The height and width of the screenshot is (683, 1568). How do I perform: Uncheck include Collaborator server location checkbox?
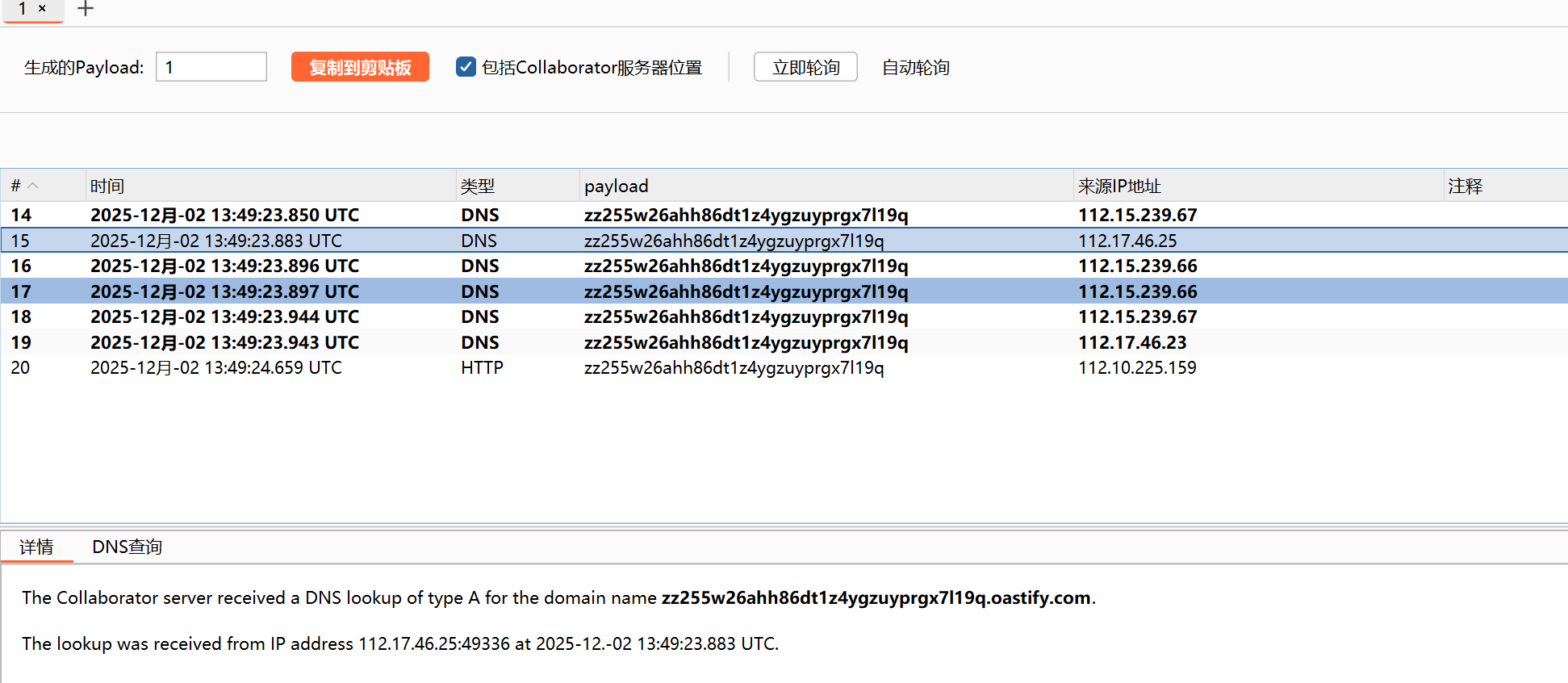(466, 67)
